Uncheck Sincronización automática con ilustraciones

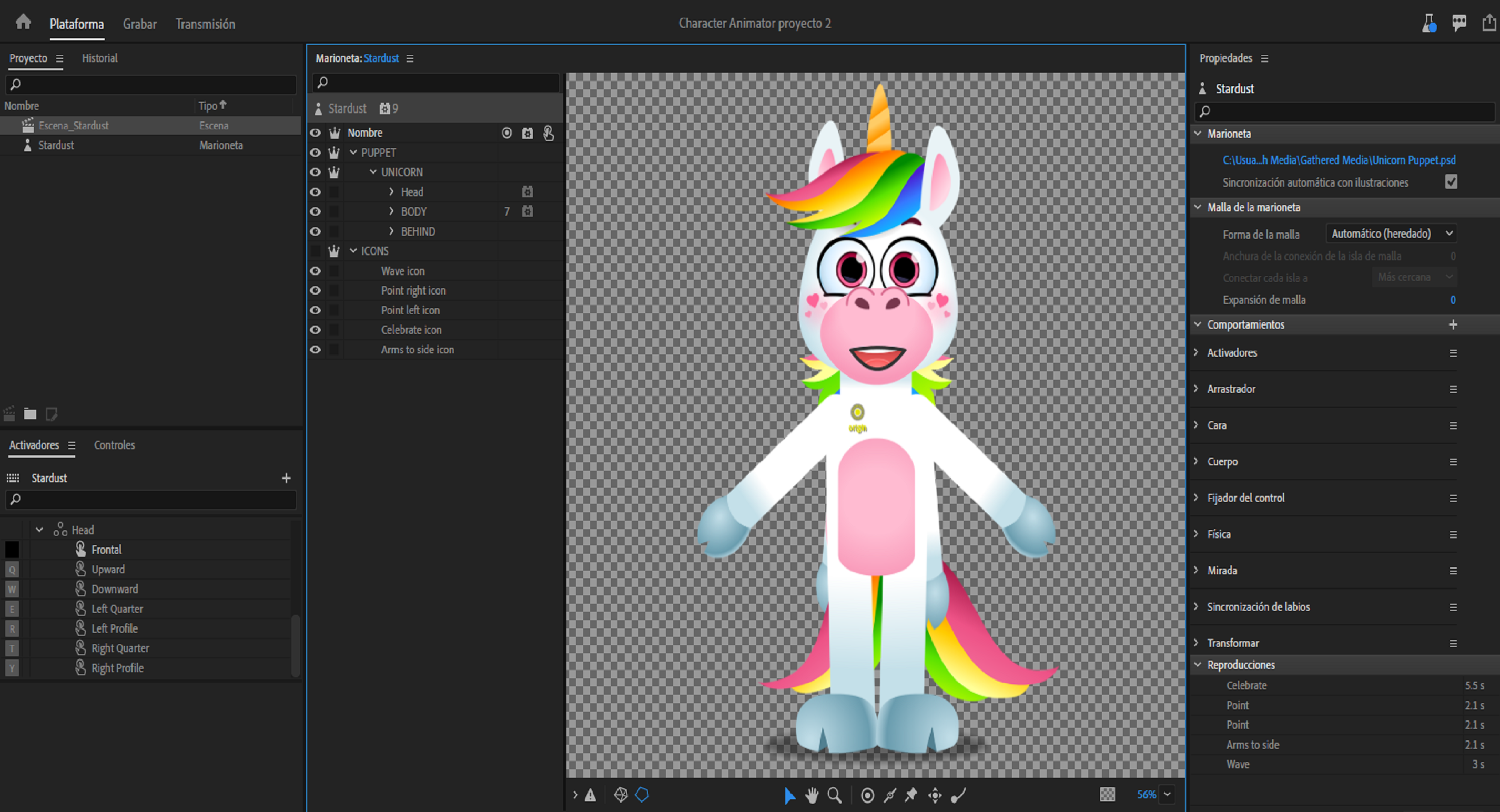pos(1451,182)
